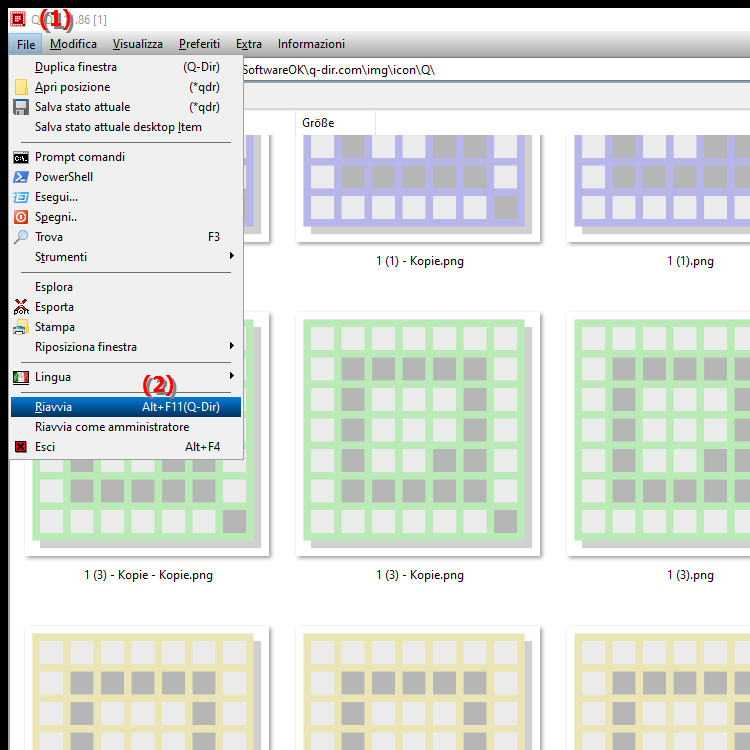Viewport: 750px width, 750px height.
Task: Click the Q-Dir application icon in title bar
Action: click(18, 19)
